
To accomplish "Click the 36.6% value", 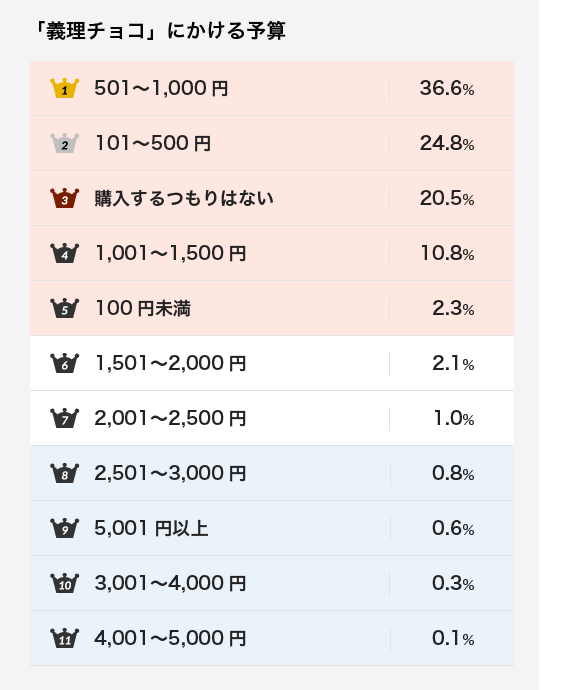I will point(447,88).
